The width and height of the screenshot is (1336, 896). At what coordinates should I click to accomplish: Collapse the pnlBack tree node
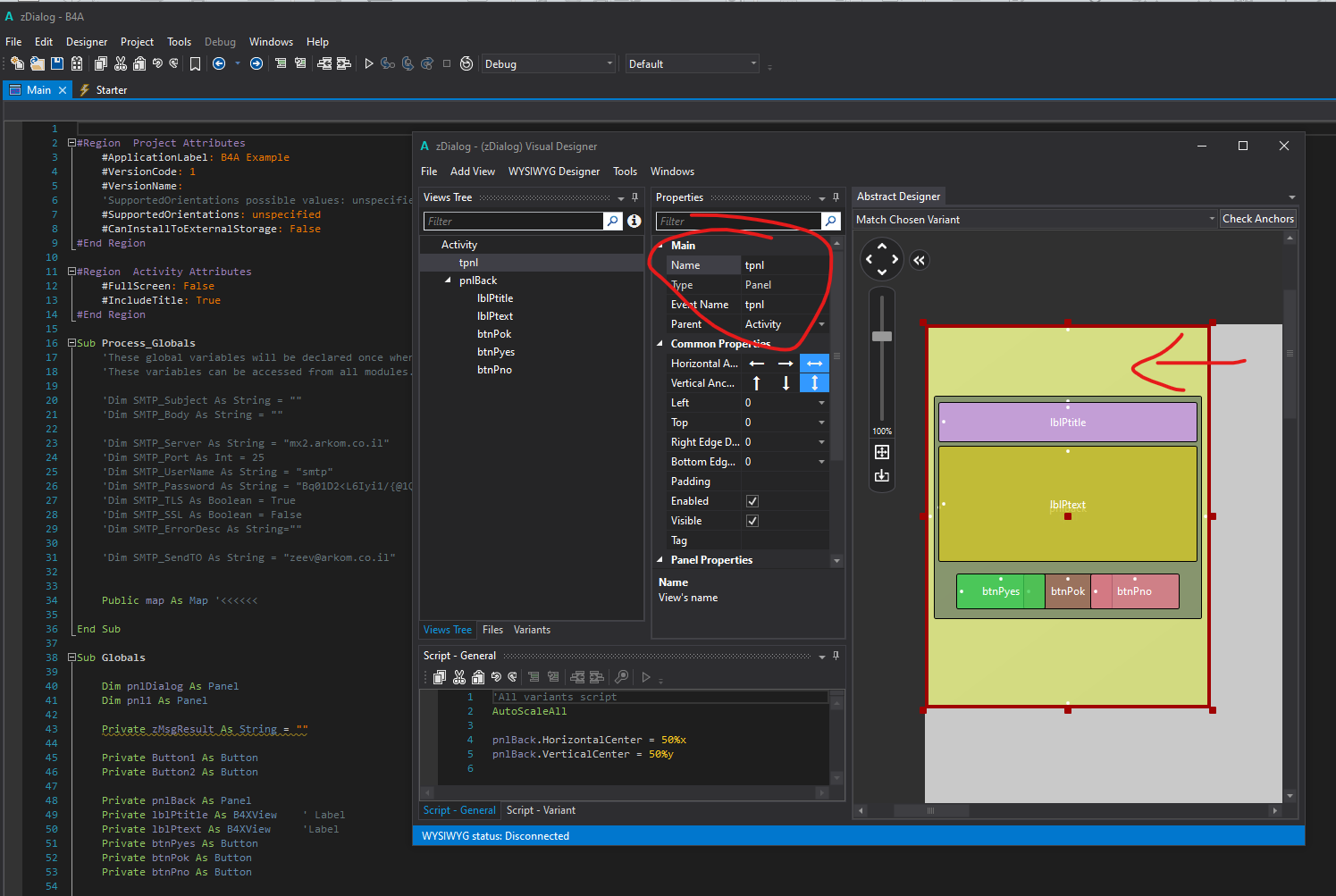pos(449,281)
